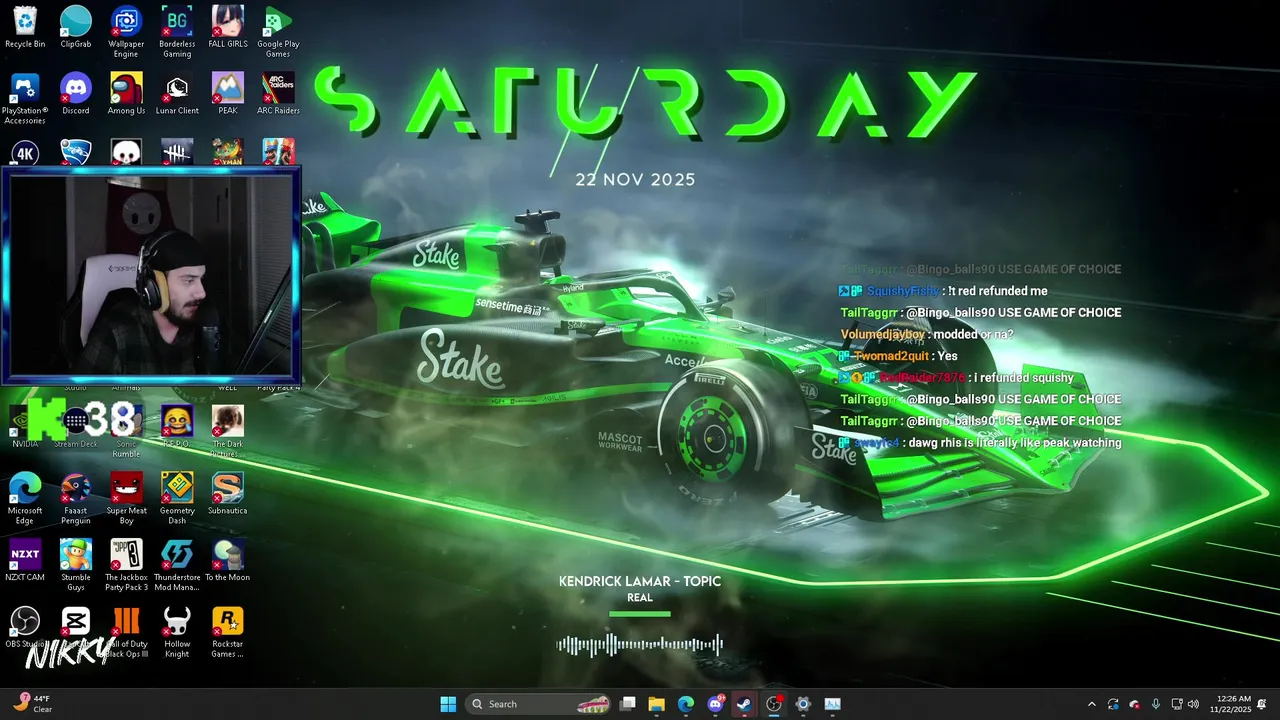This screenshot has height=720, width=1280.
Task: Open the Geometry Dash shortcut
Action: click(x=177, y=498)
